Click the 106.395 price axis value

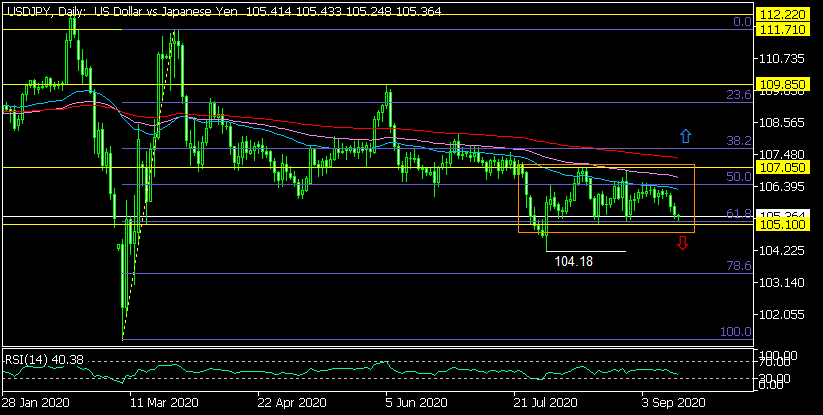tap(782, 187)
